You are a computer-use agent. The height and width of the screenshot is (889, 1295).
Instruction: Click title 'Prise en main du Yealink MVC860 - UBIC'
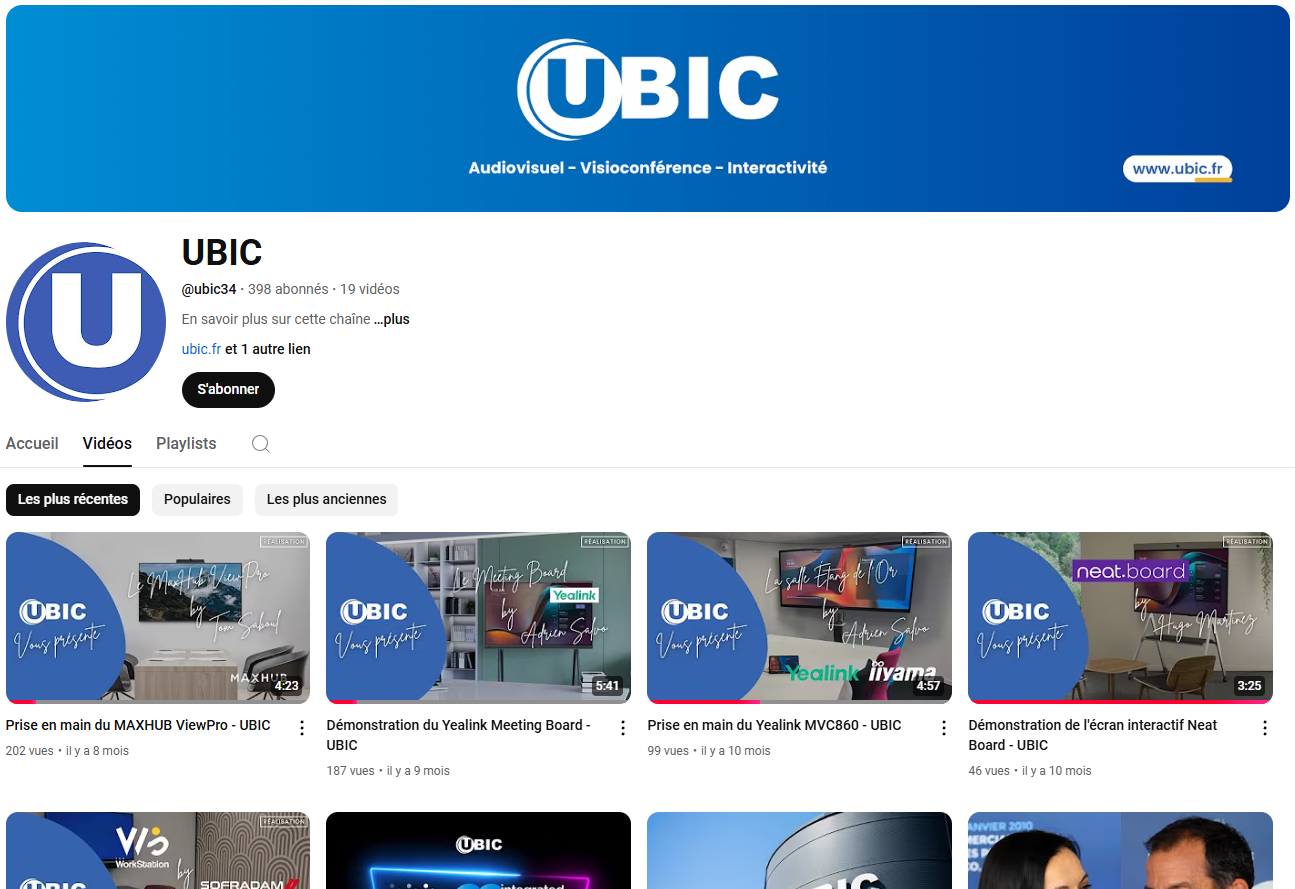point(774,725)
